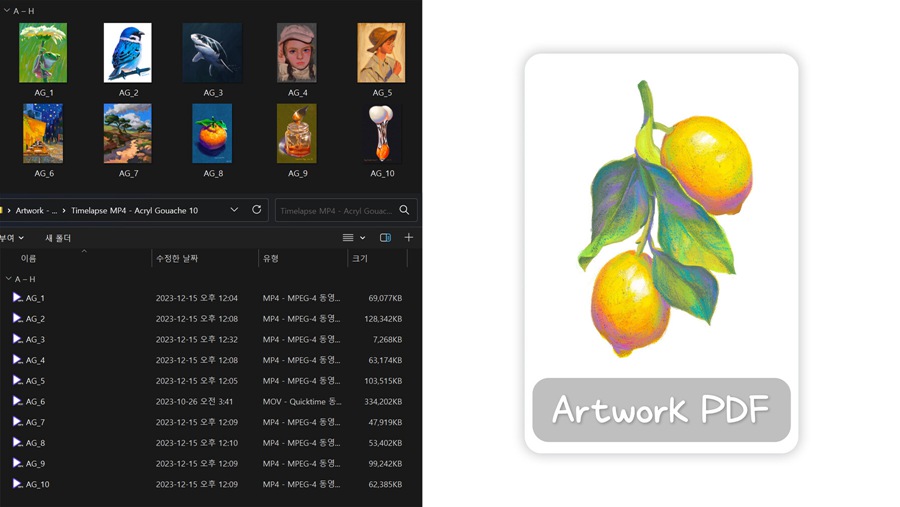Select the AG_2 blue bird thumbnail

point(128,53)
